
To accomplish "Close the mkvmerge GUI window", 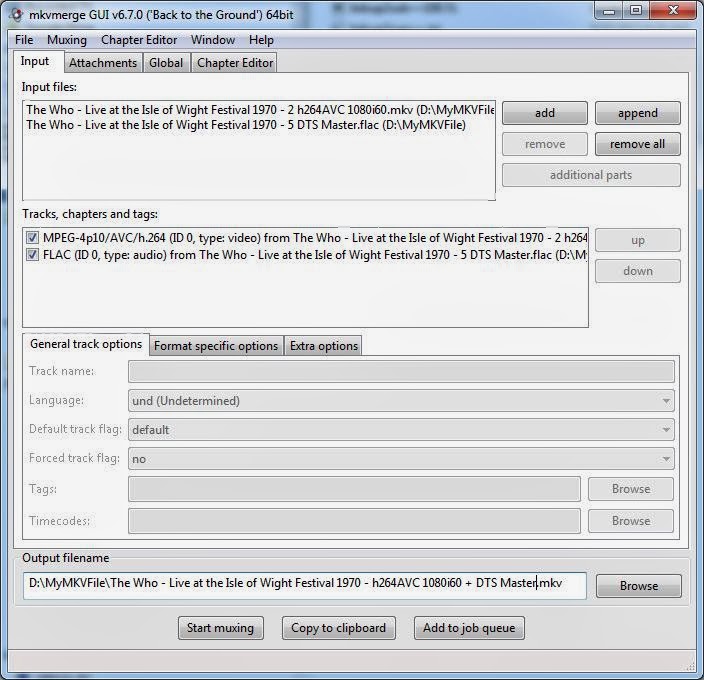I will tap(673, 11).
